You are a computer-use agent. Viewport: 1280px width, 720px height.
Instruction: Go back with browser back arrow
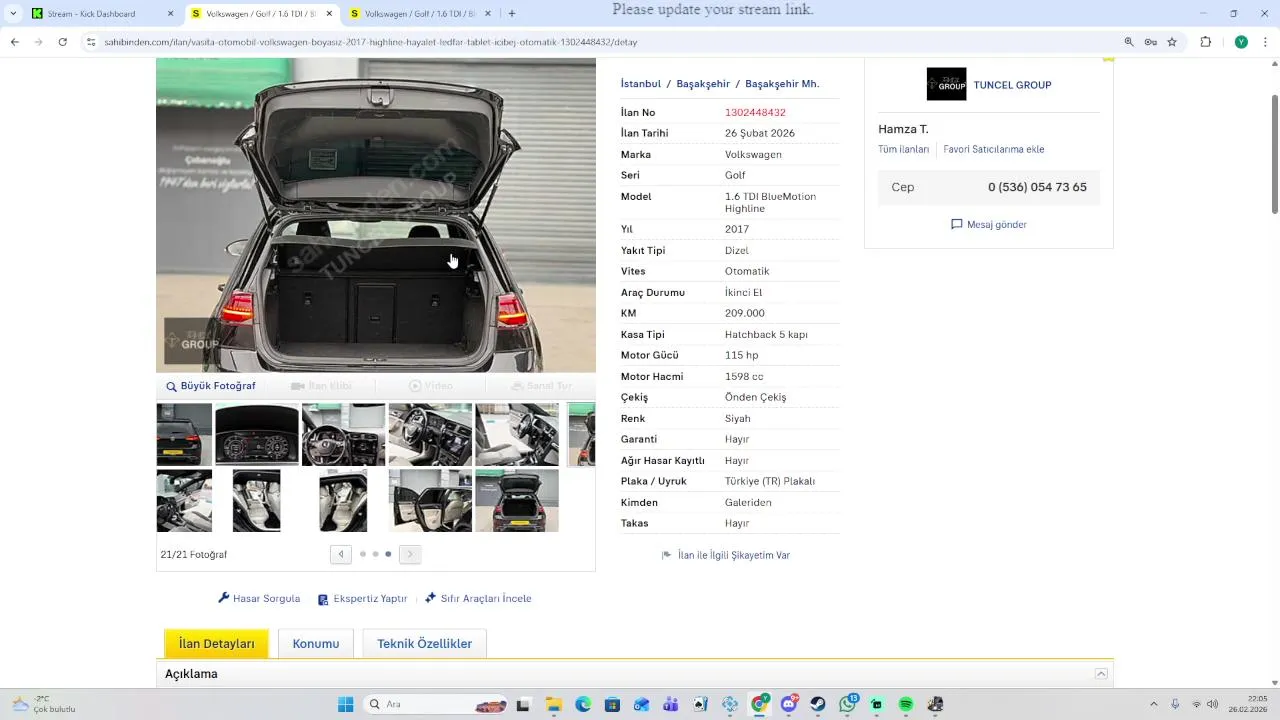[14, 42]
